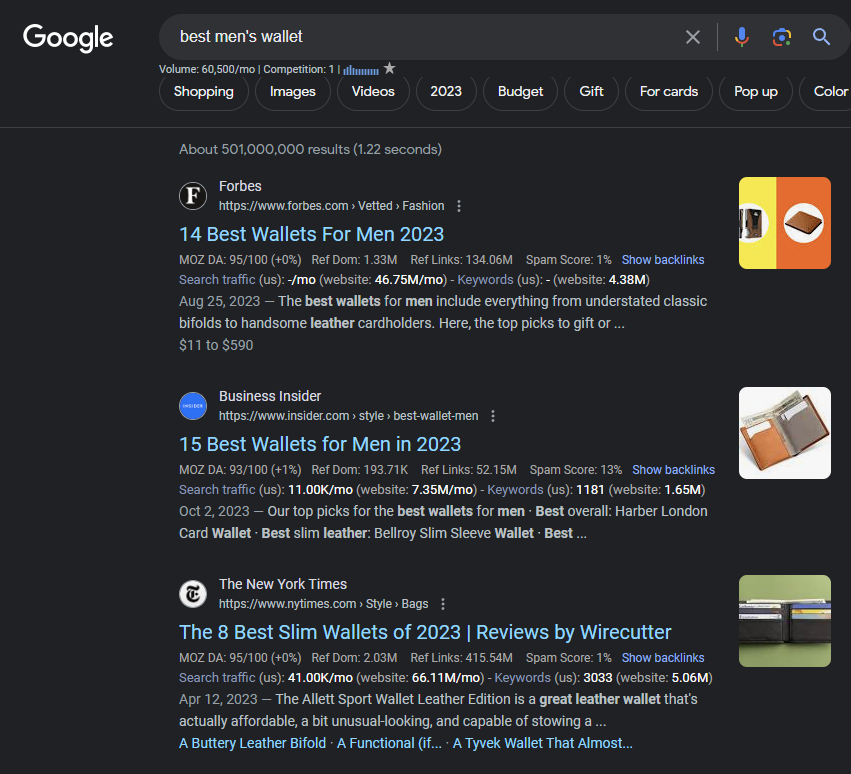
Task: Click '$11 to $590' price range text
Action: pos(216,345)
